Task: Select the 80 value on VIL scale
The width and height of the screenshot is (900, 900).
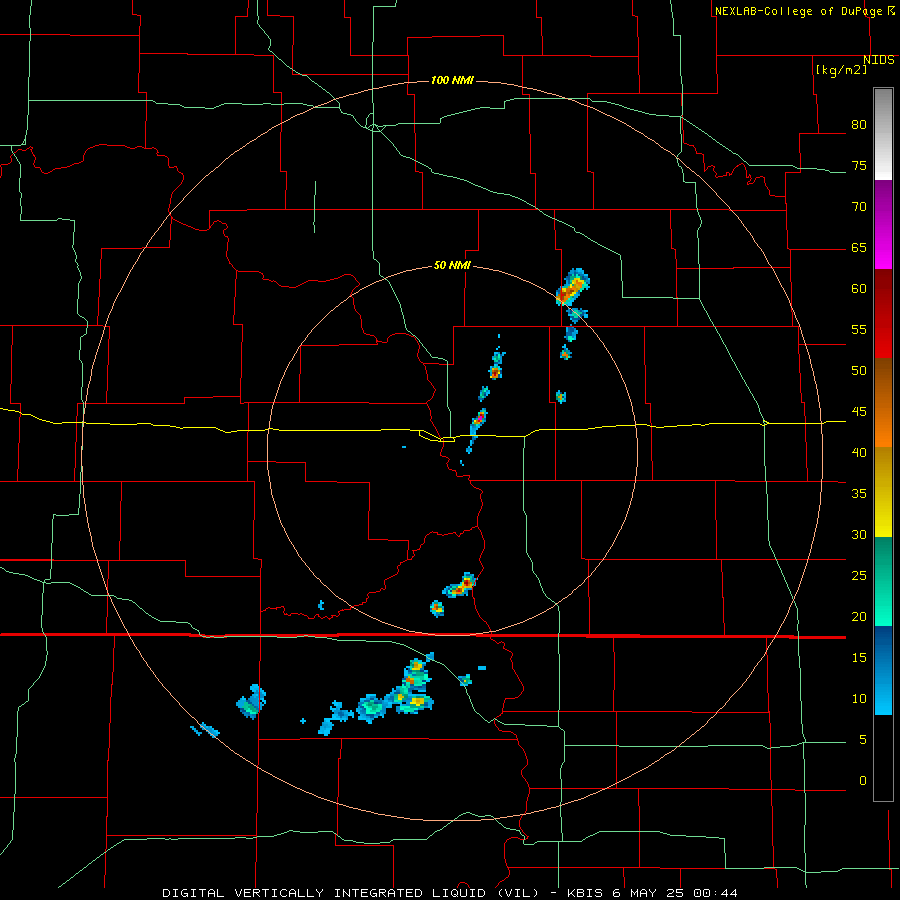Action: point(859,125)
